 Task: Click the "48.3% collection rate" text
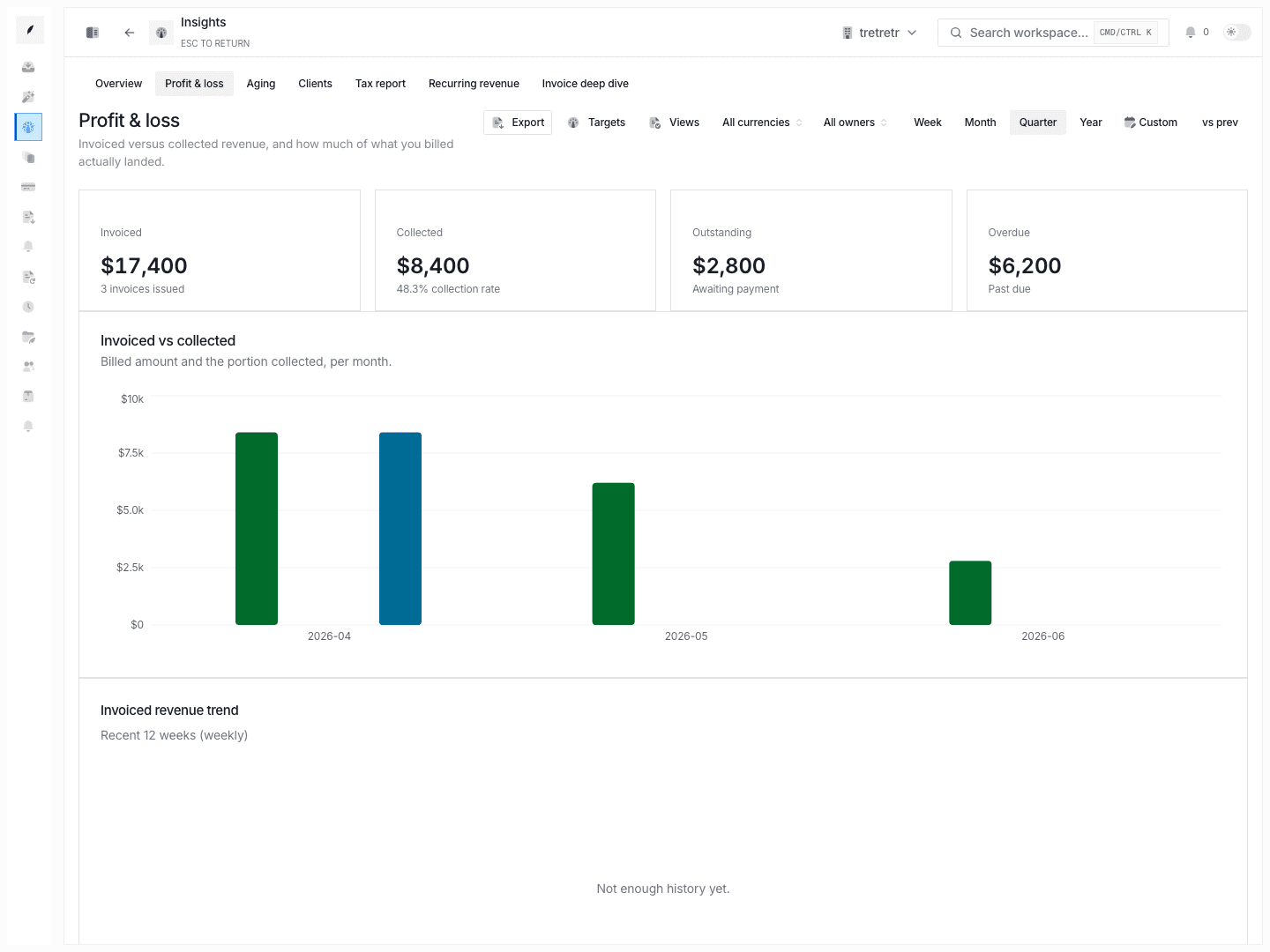click(x=448, y=289)
